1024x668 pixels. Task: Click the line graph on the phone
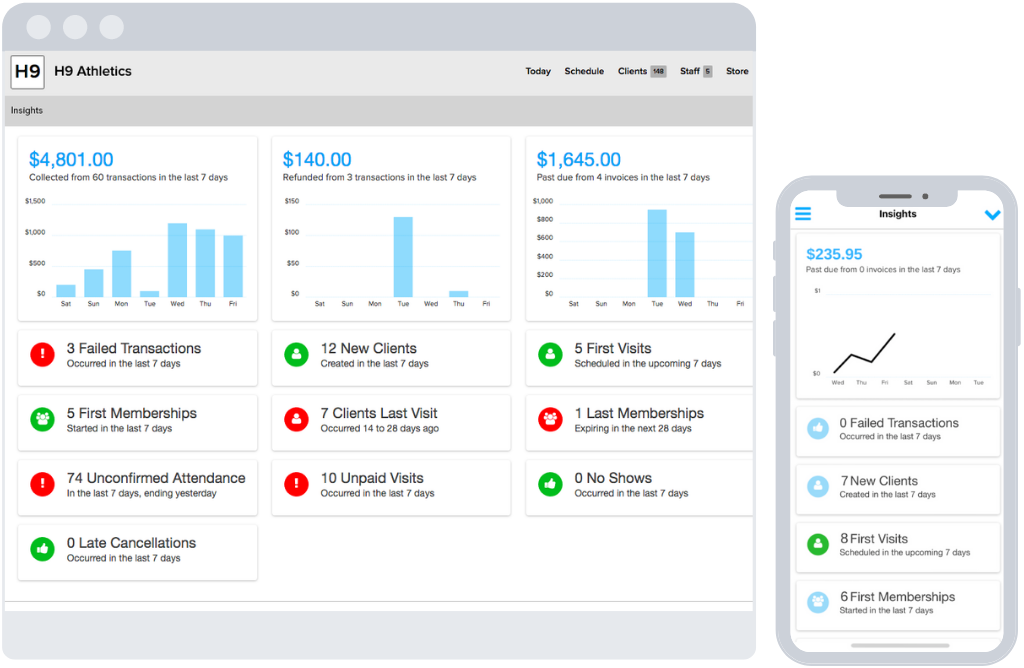tap(864, 353)
